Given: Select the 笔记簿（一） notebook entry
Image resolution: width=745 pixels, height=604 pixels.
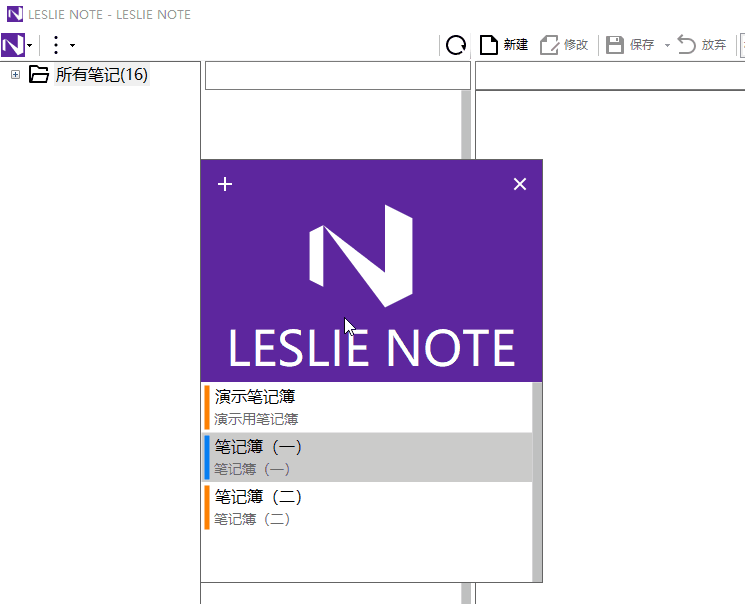Looking at the screenshot, I should 367,457.
